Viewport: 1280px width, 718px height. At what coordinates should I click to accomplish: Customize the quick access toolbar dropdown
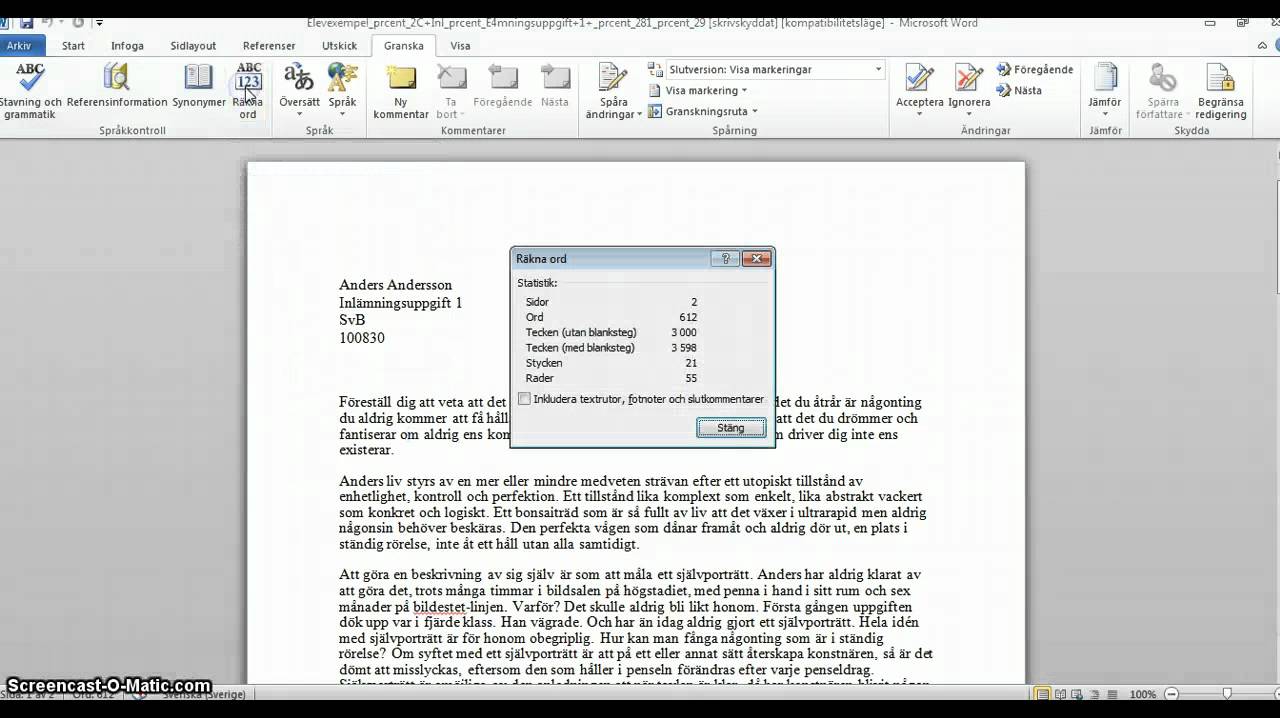pyautogui.click(x=99, y=22)
